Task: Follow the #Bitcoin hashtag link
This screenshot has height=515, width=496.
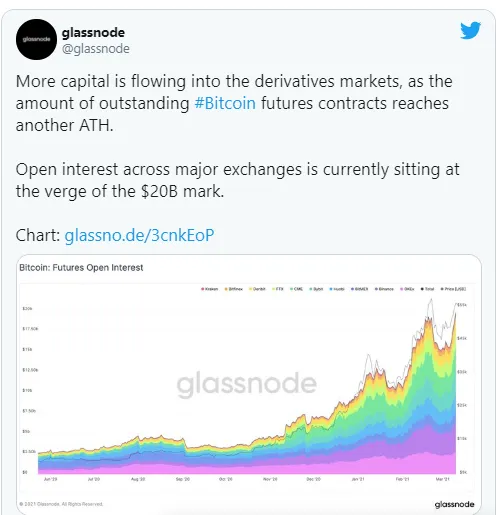Action: [x=225, y=103]
